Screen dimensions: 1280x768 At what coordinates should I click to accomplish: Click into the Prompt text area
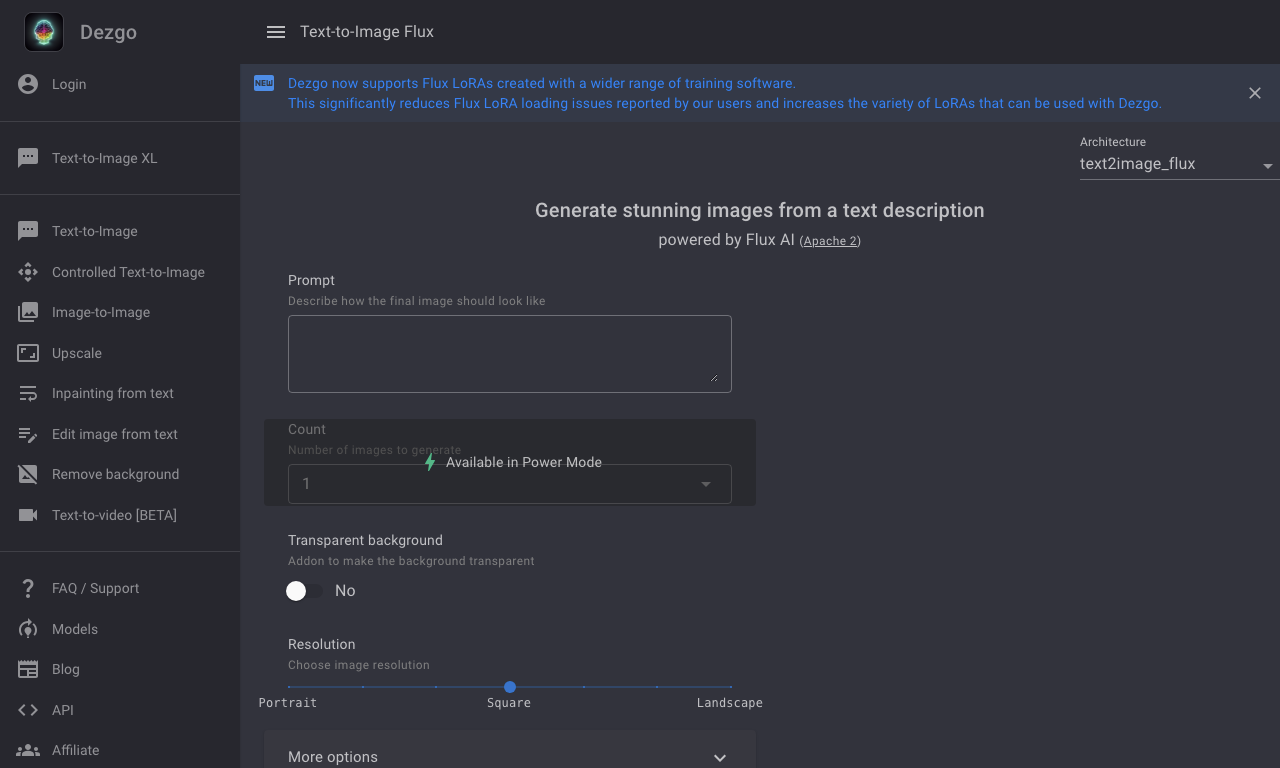point(510,354)
